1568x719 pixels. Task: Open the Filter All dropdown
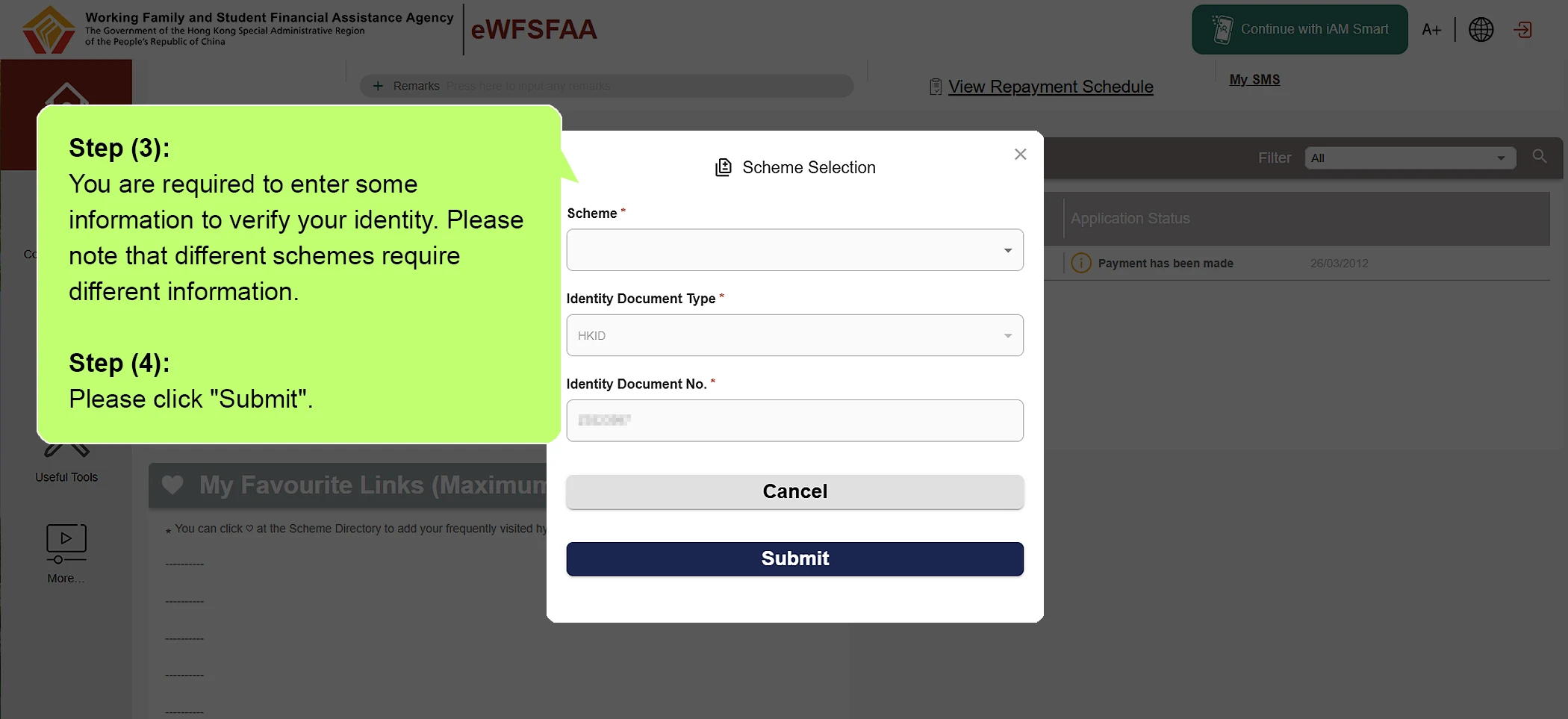(x=1410, y=158)
